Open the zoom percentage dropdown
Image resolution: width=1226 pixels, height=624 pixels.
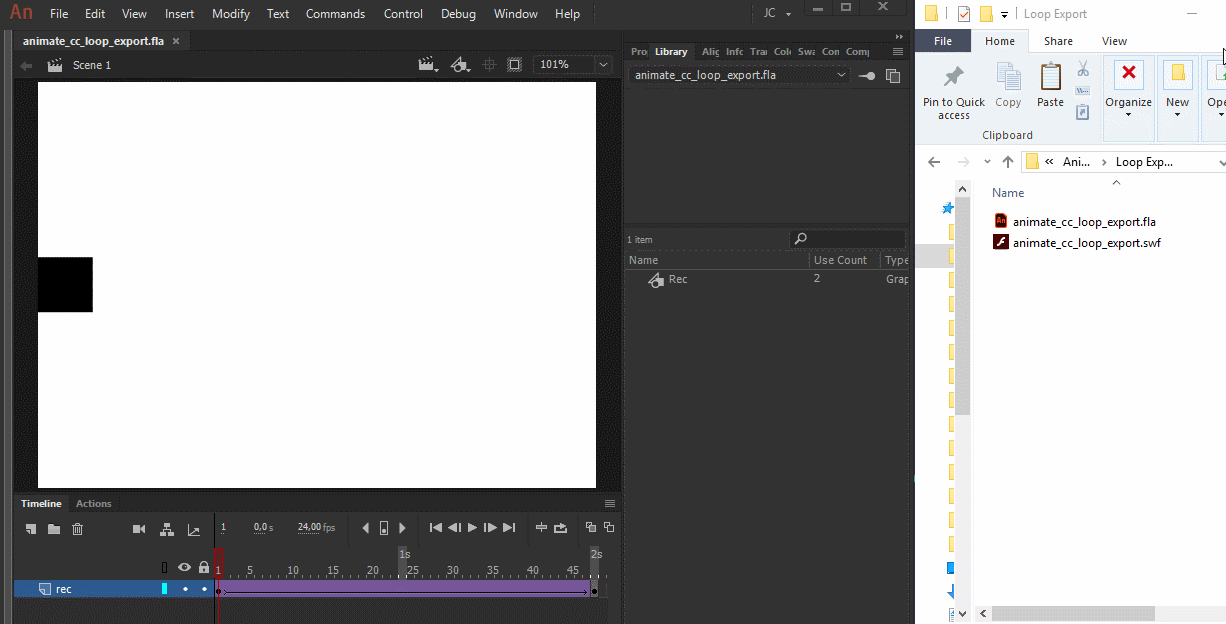[x=601, y=63]
